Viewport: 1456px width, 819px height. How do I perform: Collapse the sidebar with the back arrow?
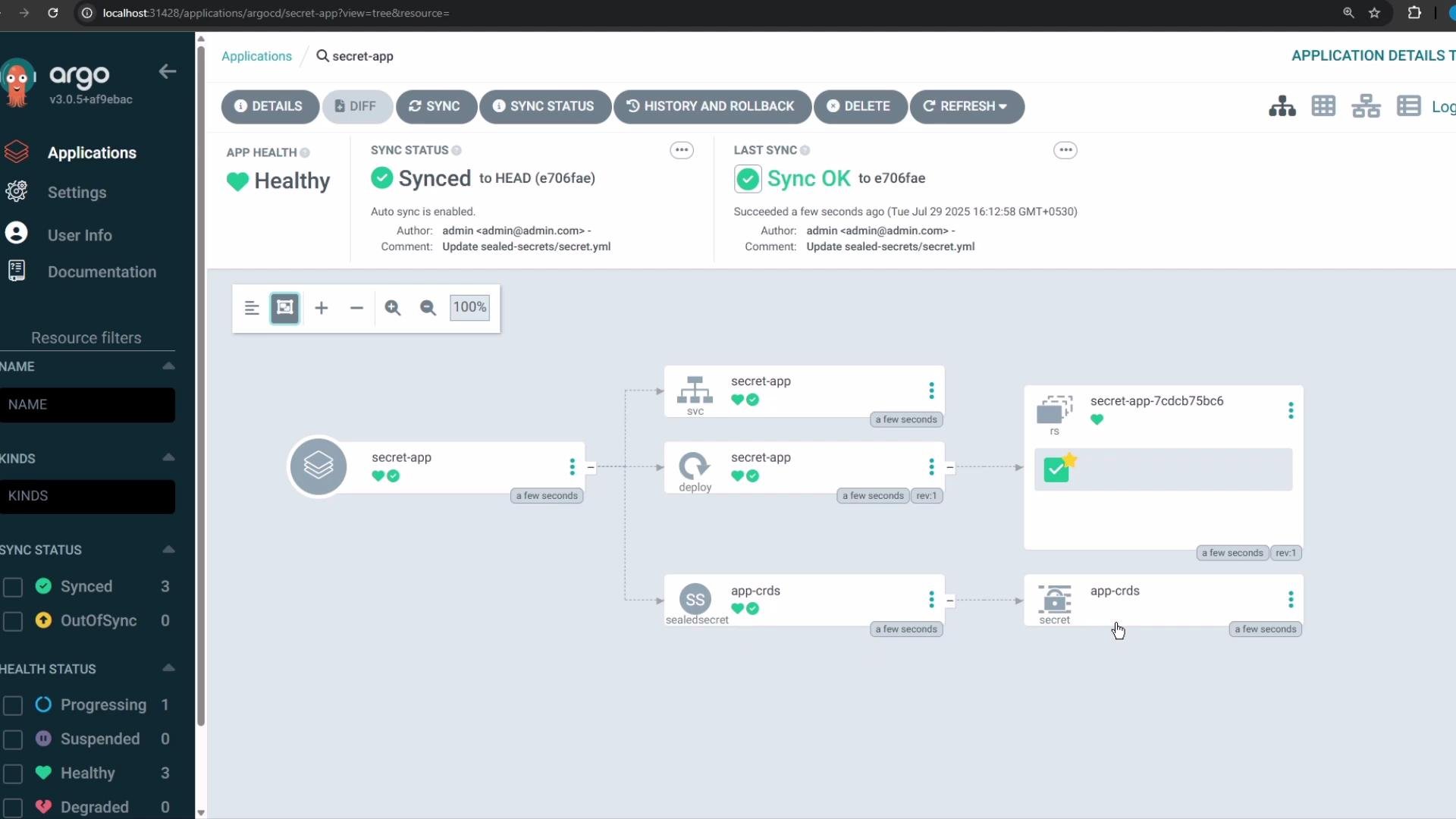coord(168,71)
